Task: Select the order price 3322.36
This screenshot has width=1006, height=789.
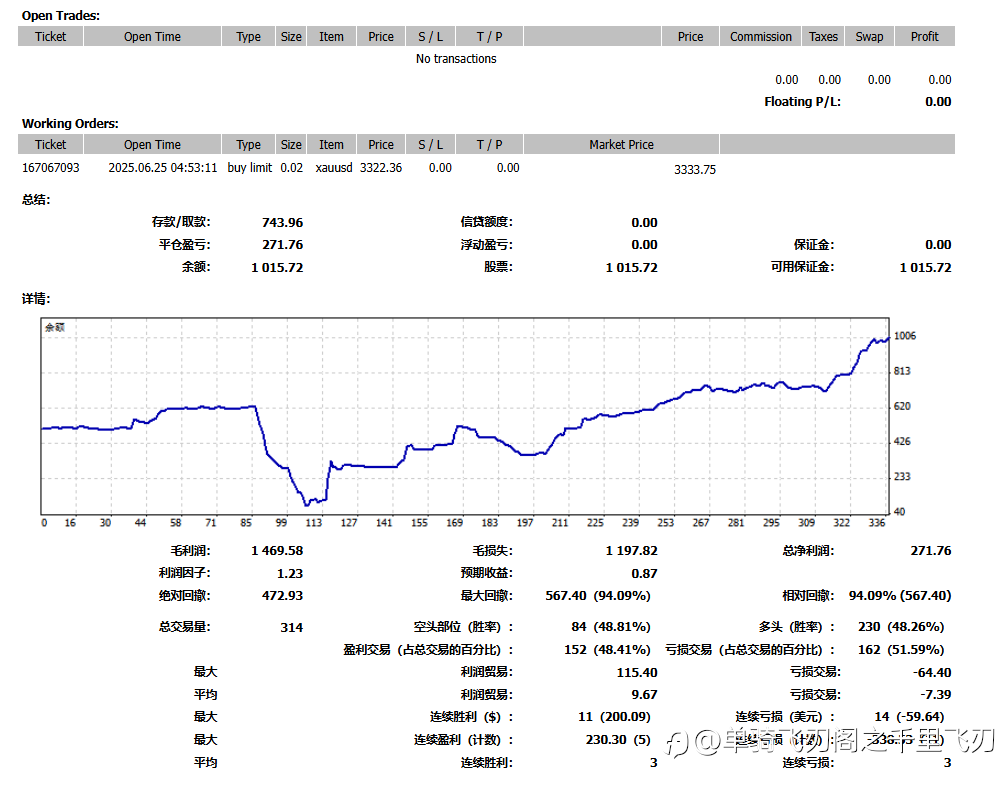Action: pyautogui.click(x=381, y=168)
